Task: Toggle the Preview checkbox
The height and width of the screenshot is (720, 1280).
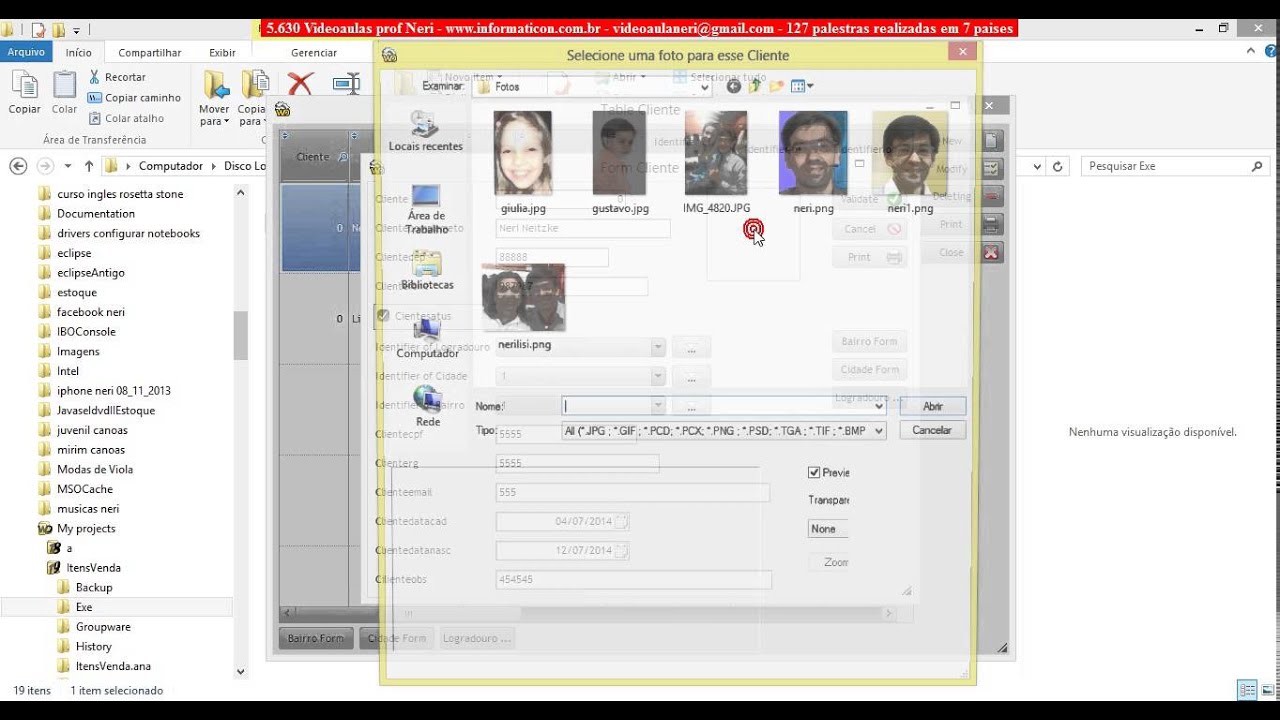Action: [814, 472]
